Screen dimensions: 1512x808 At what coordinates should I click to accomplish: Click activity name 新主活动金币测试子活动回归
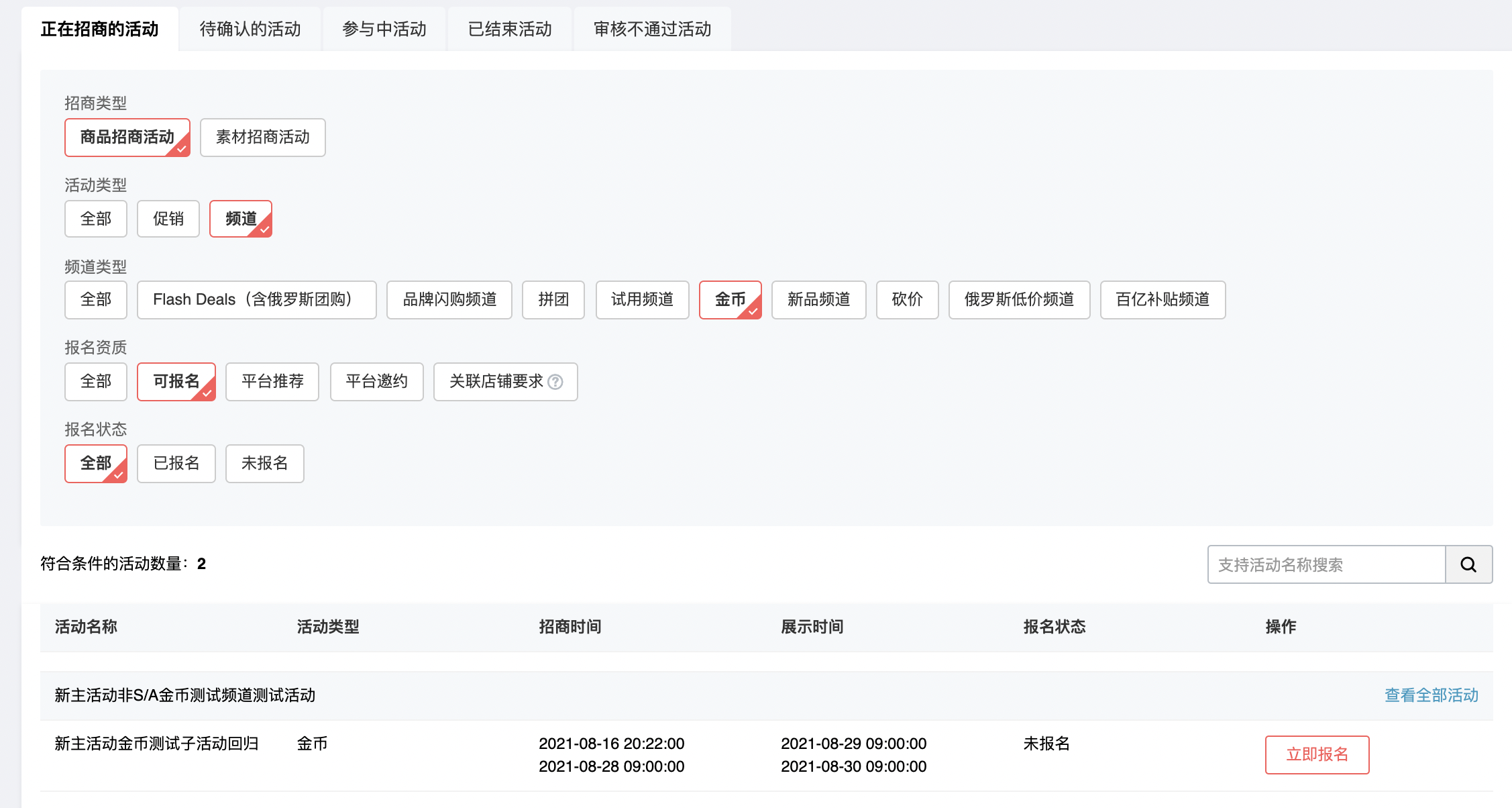(x=157, y=744)
